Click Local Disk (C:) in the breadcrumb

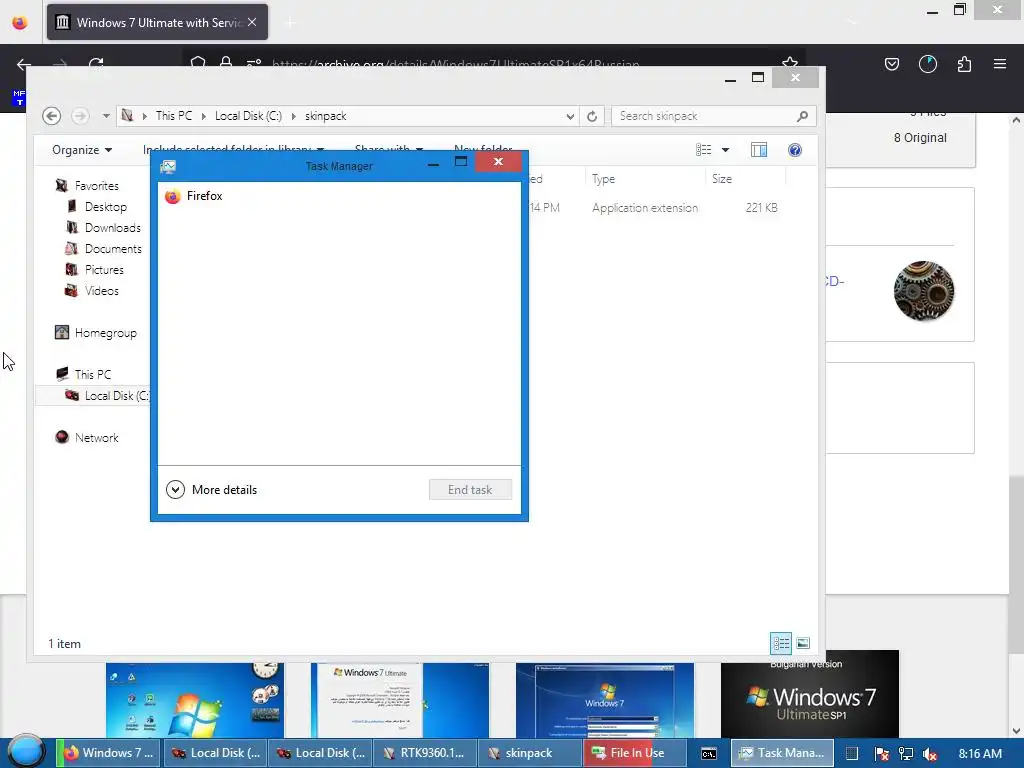coord(248,116)
